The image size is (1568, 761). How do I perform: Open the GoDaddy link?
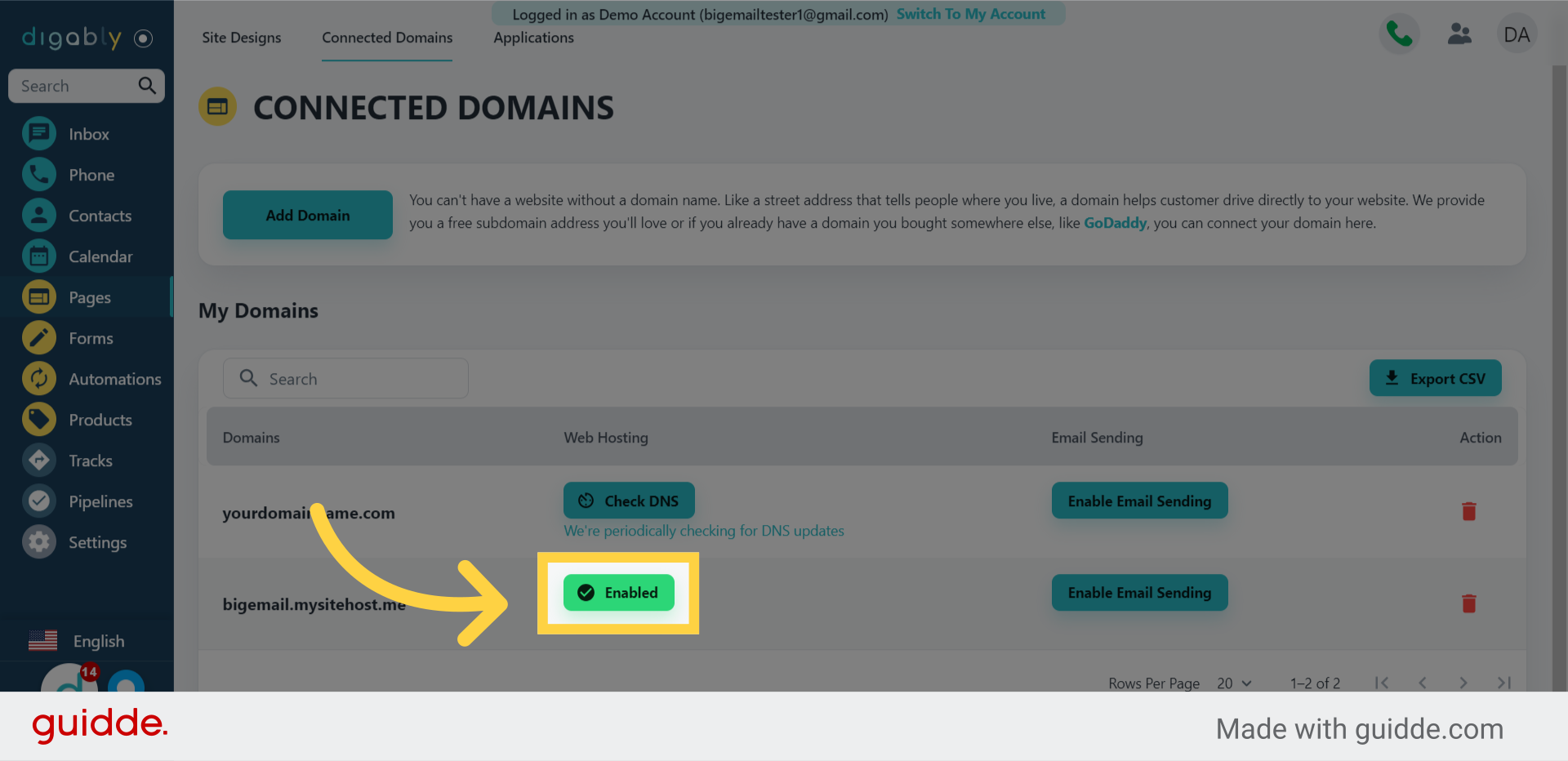pos(1116,223)
